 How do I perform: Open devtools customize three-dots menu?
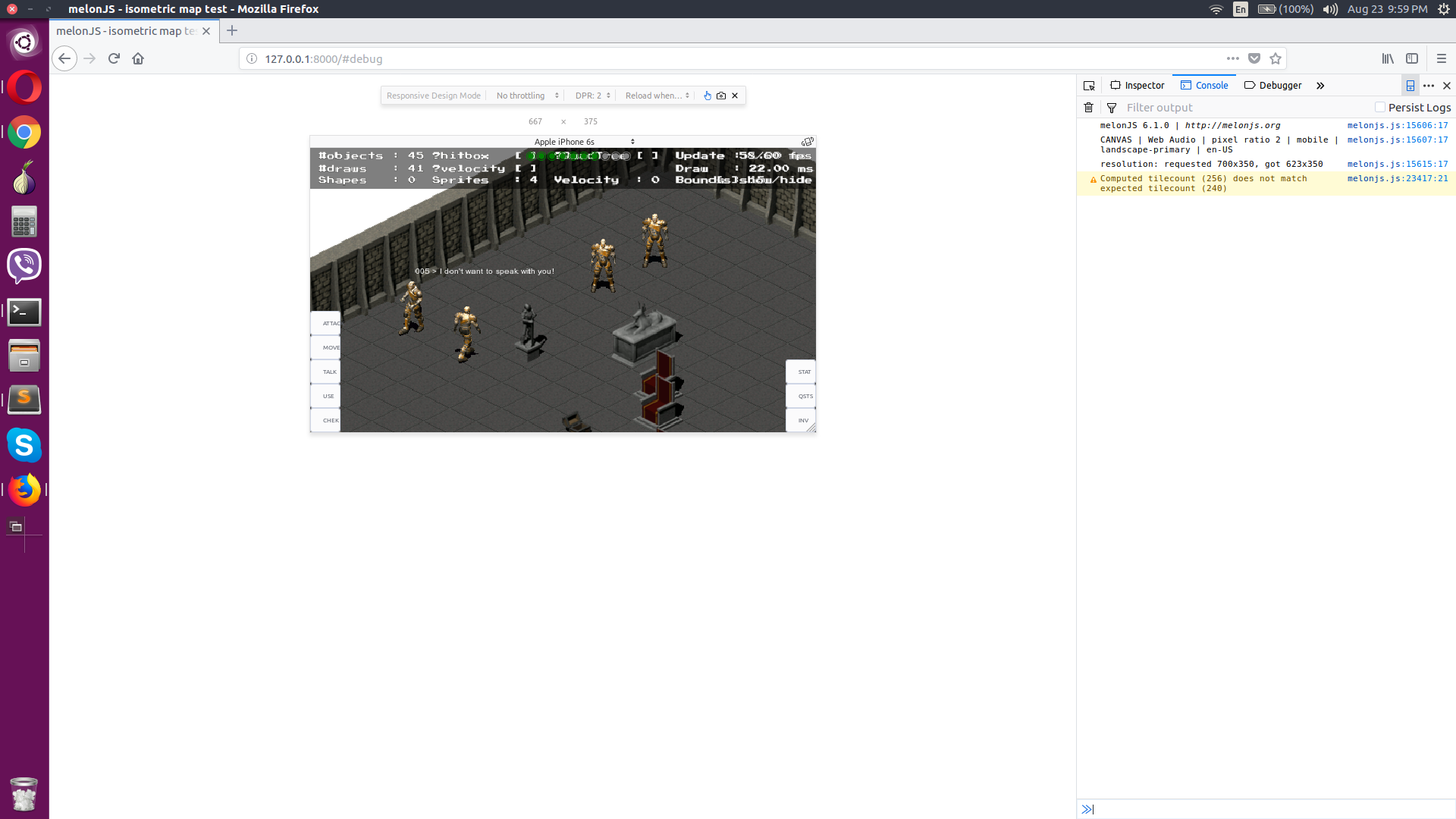(1429, 86)
